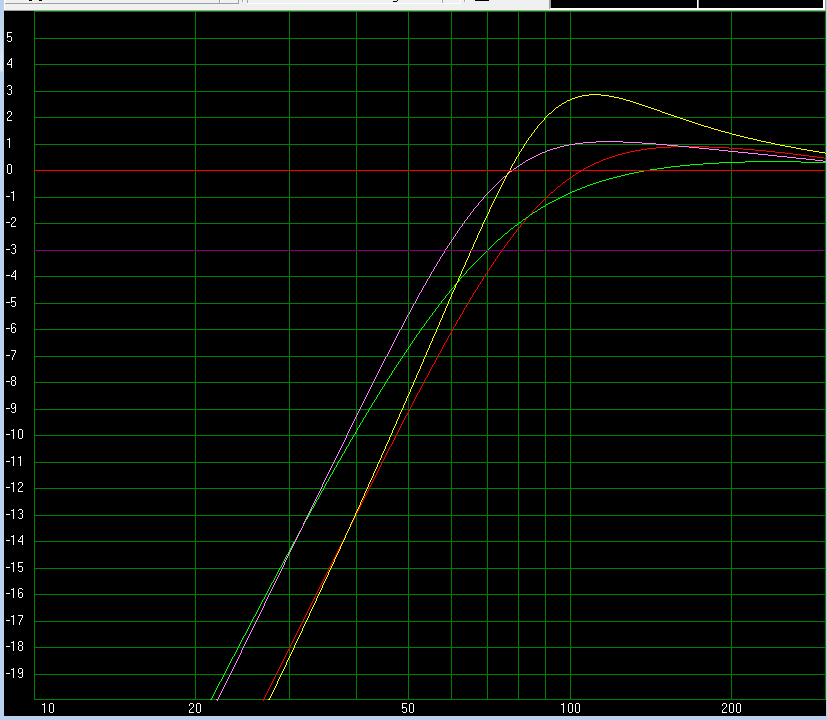Click the y-axis label "0"
Screen dimensions: 827x720
point(9,170)
